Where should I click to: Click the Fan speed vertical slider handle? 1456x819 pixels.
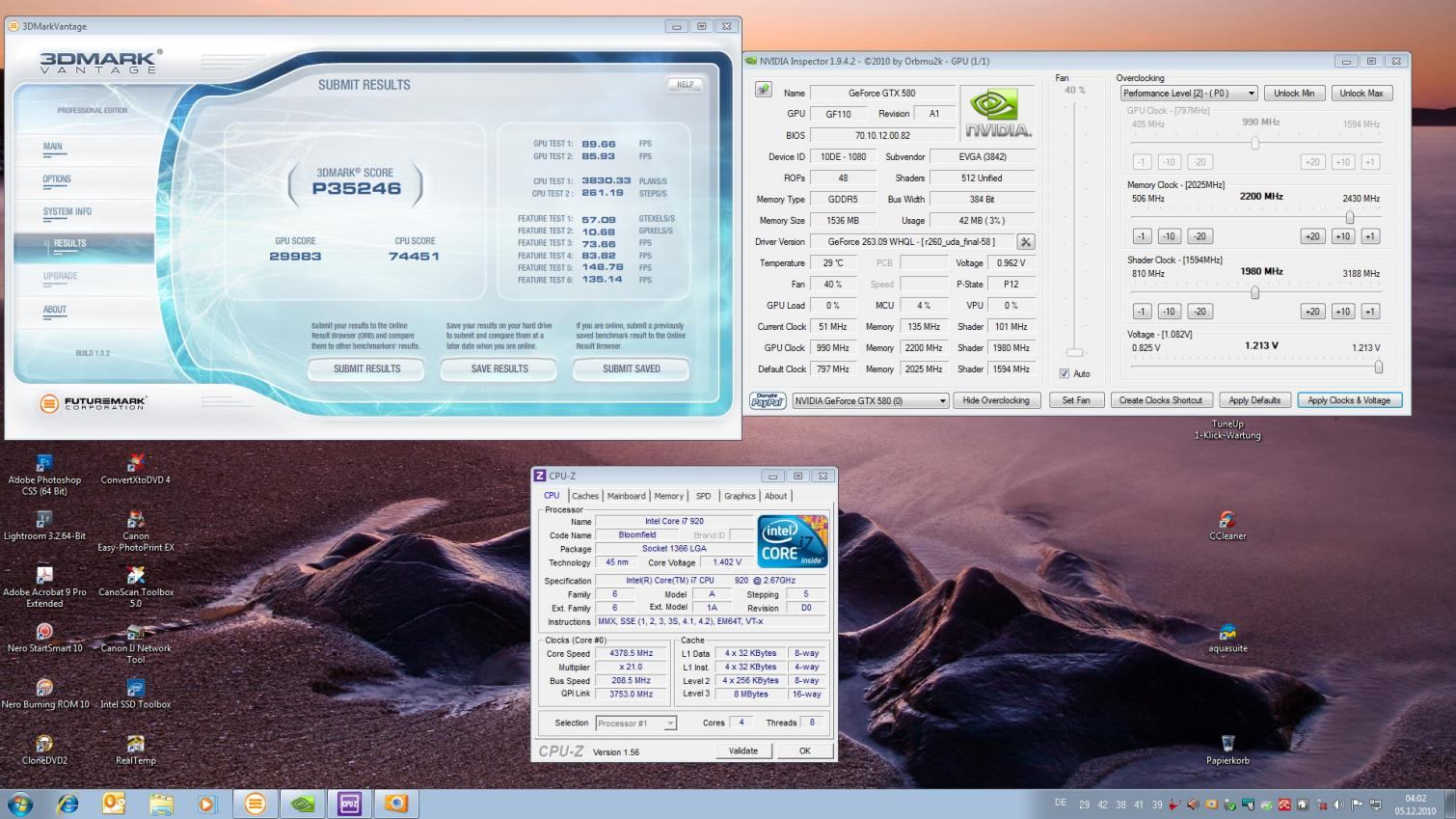pos(1075,352)
